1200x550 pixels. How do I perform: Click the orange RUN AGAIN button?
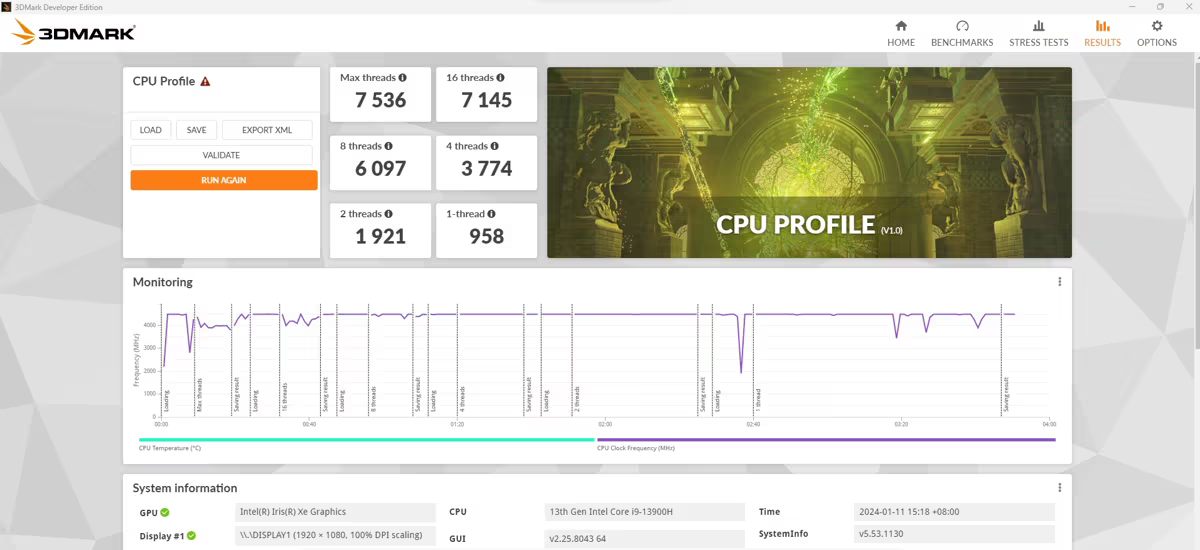[224, 180]
